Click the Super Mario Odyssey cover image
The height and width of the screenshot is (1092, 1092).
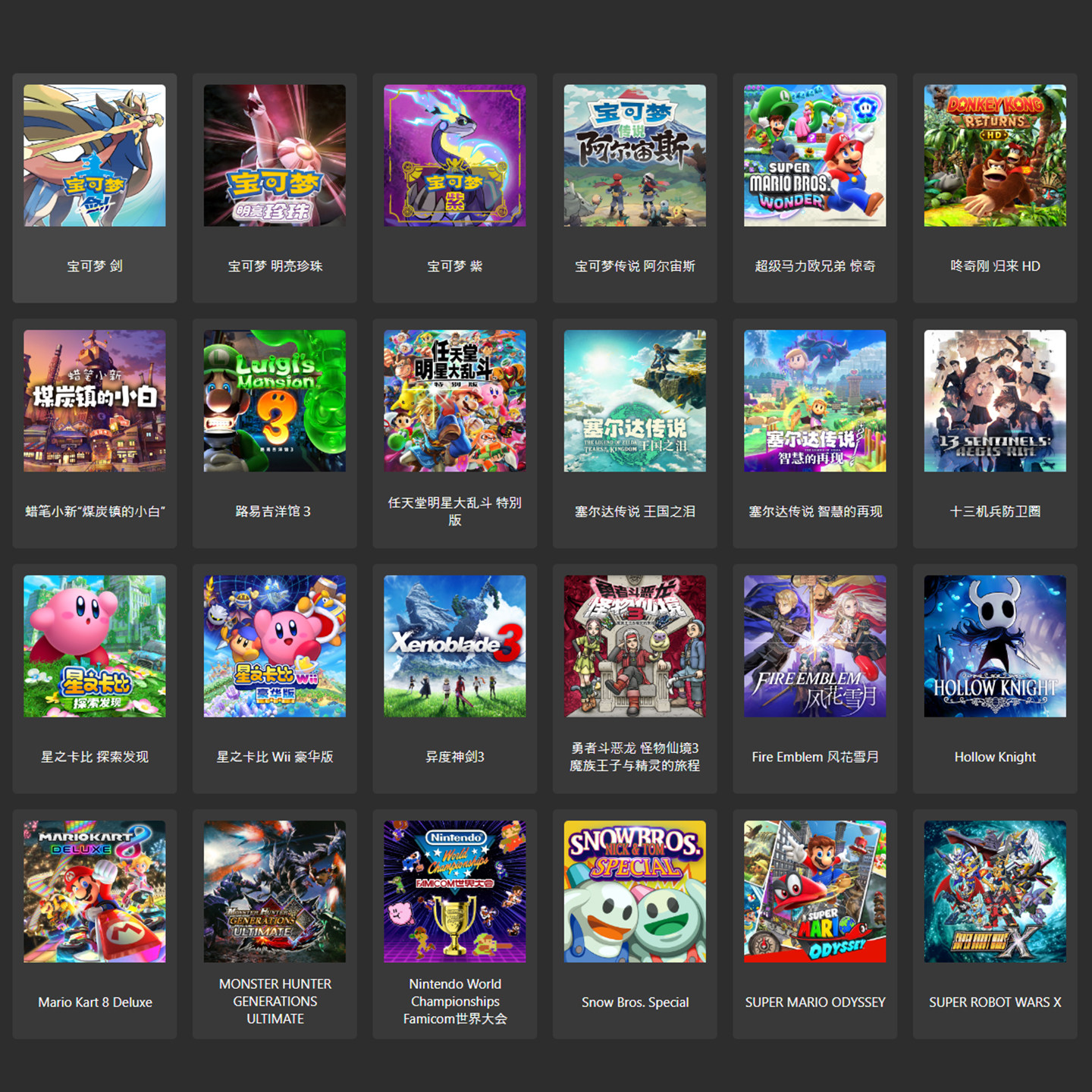point(815,892)
